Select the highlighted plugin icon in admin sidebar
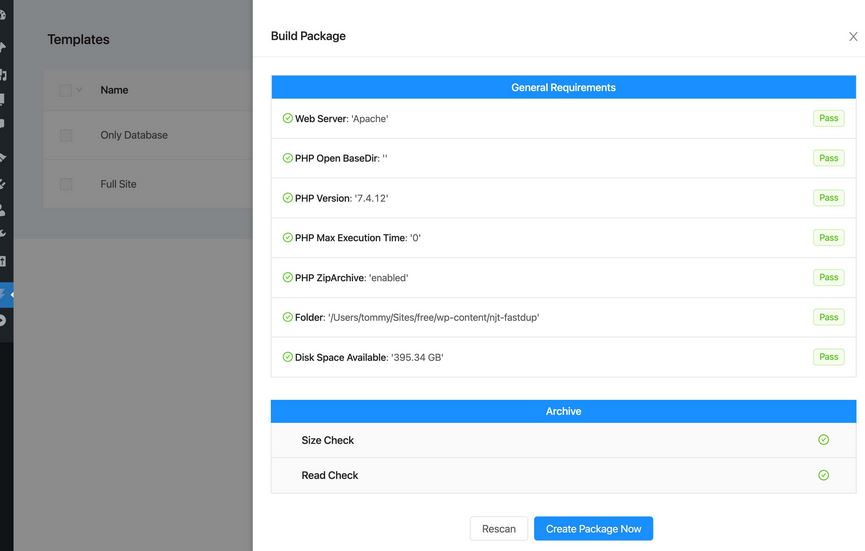This screenshot has width=865, height=551. pos(5,295)
